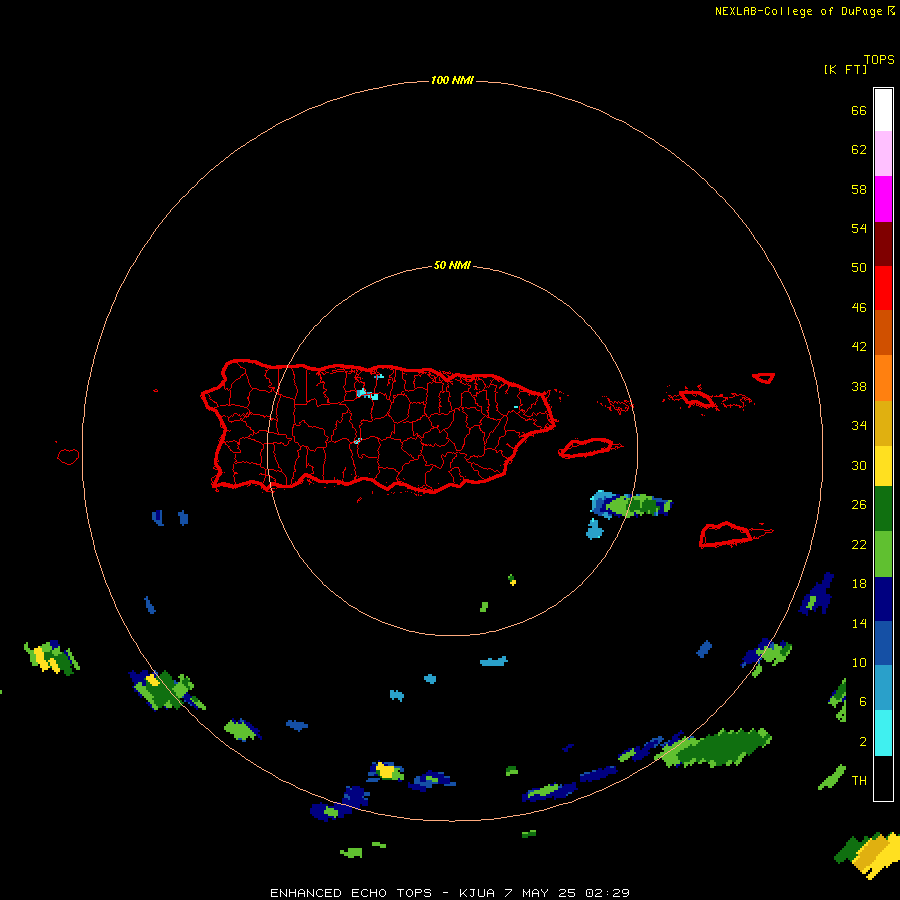Click the magenta 58 K FT legend swatch
The width and height of the screenshot is (900, 900).
883,199
